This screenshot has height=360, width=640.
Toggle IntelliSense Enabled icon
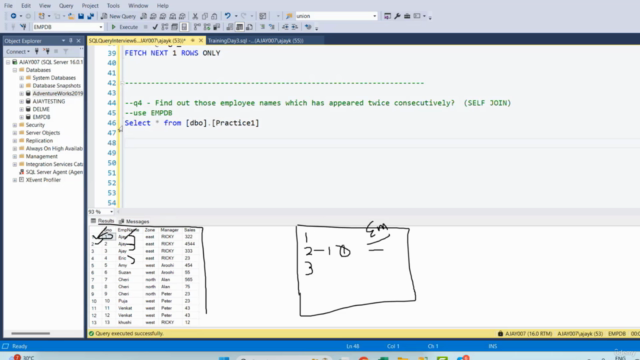(x=184, y=27)
